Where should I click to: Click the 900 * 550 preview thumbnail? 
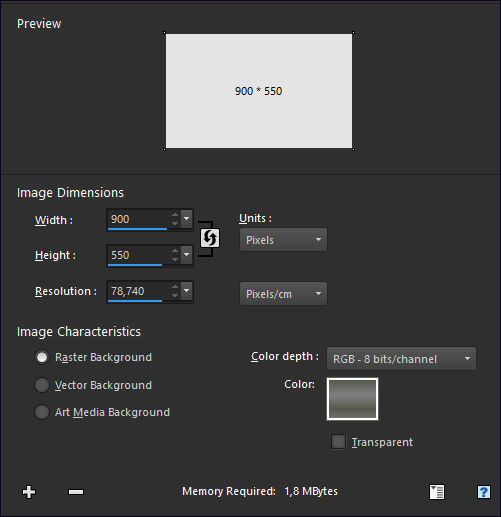259,91
